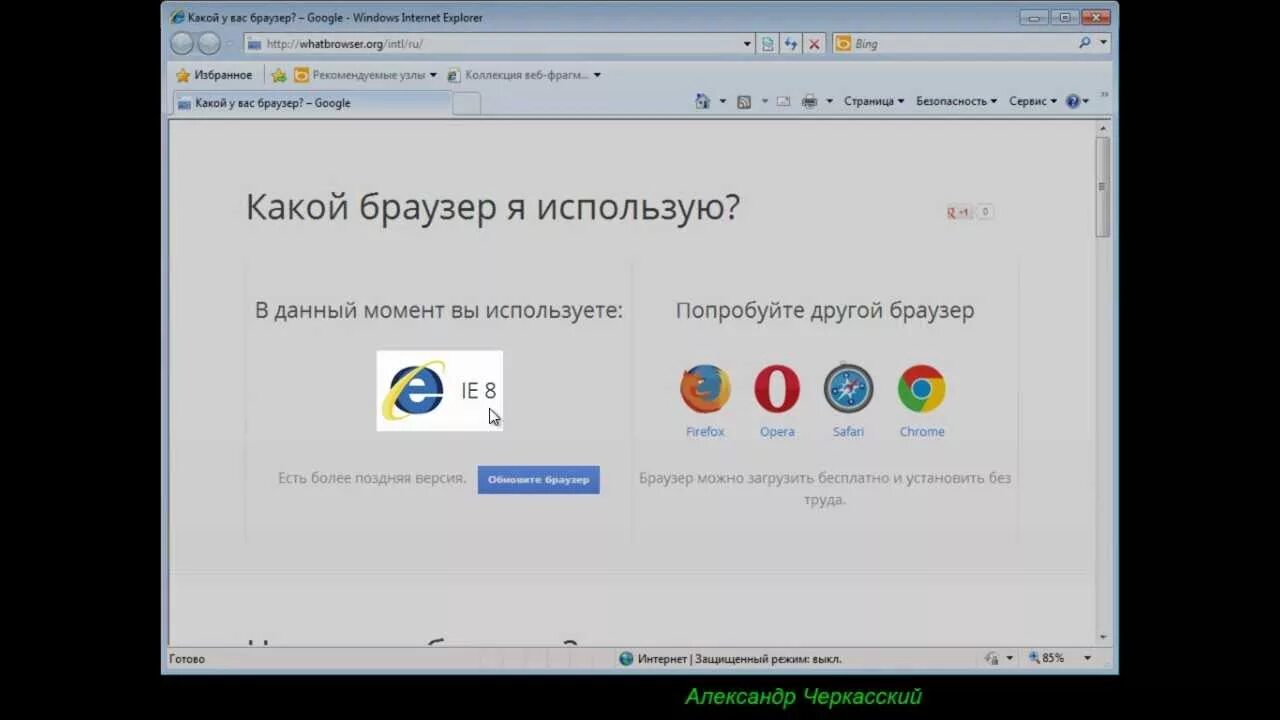The image size is (1280, 720).
Task: Click the search magnifier icon
Action: (x=1085, y=43)
